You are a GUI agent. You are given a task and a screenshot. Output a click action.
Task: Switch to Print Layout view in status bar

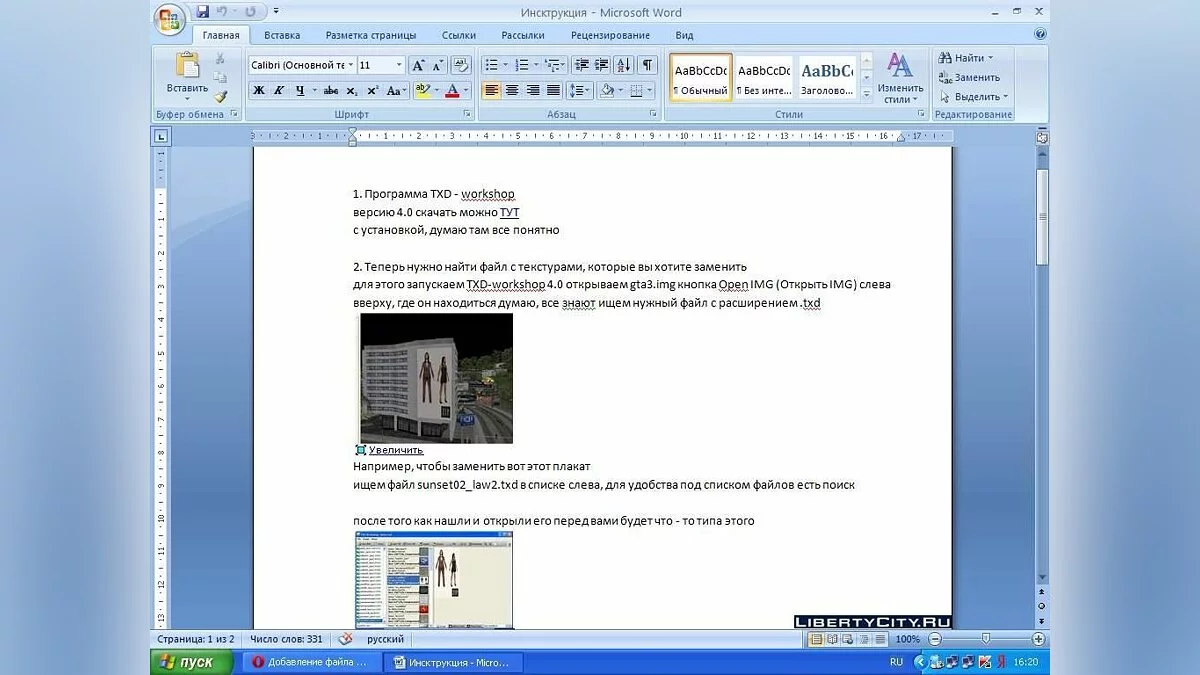point(817,639)
